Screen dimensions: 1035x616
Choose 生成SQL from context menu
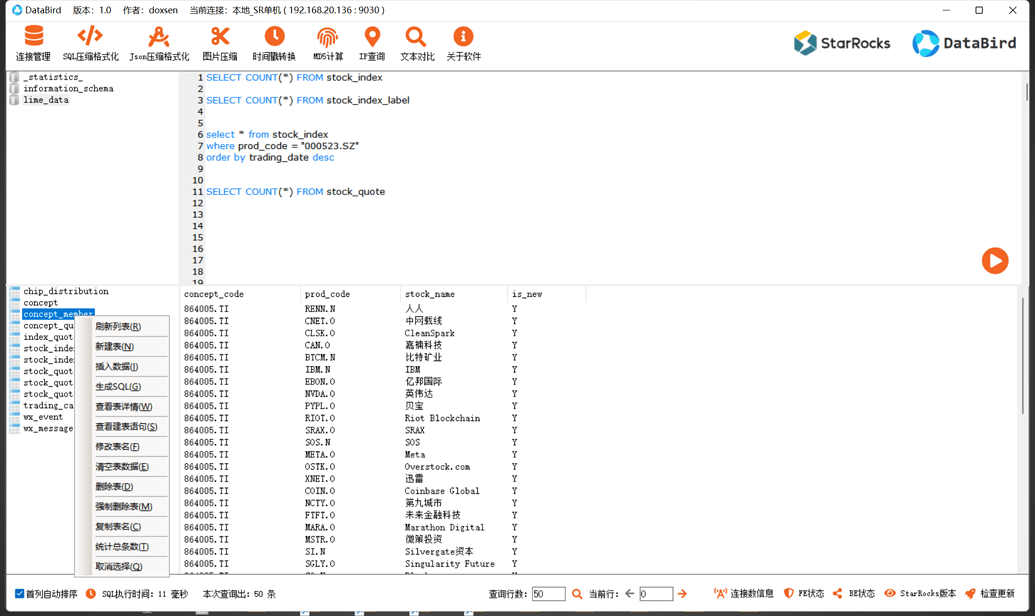coord(118,387)
